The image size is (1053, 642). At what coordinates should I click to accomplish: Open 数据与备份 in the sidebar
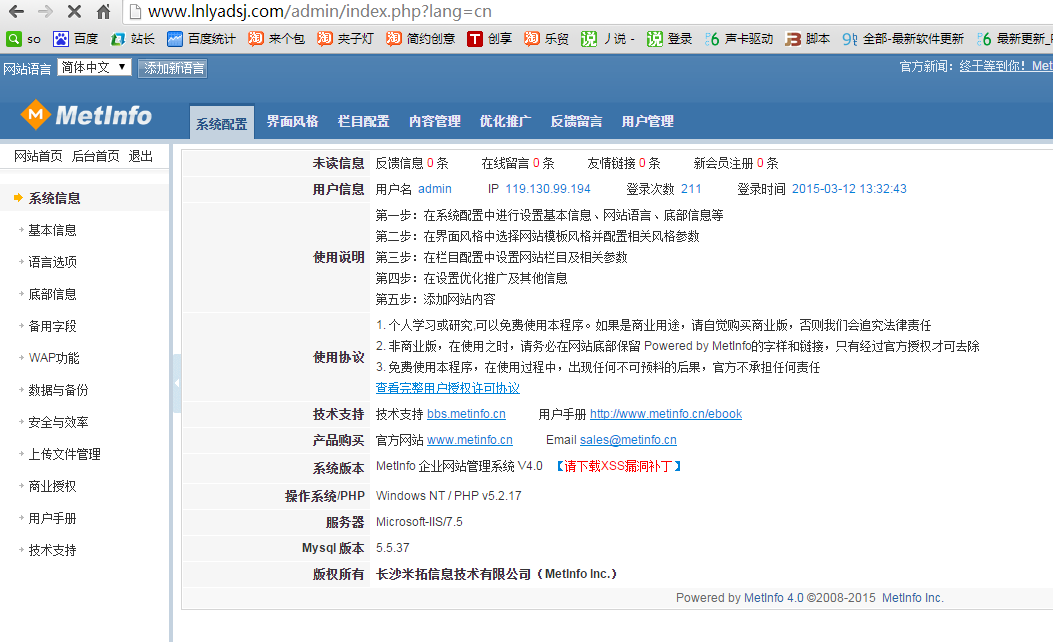point(58,390)
